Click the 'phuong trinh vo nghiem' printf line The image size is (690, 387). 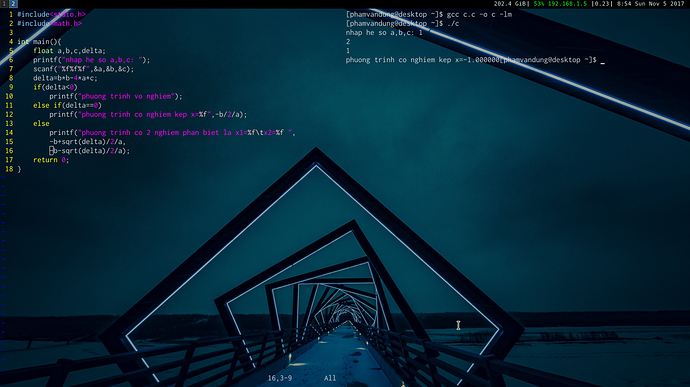pos(116,96)
